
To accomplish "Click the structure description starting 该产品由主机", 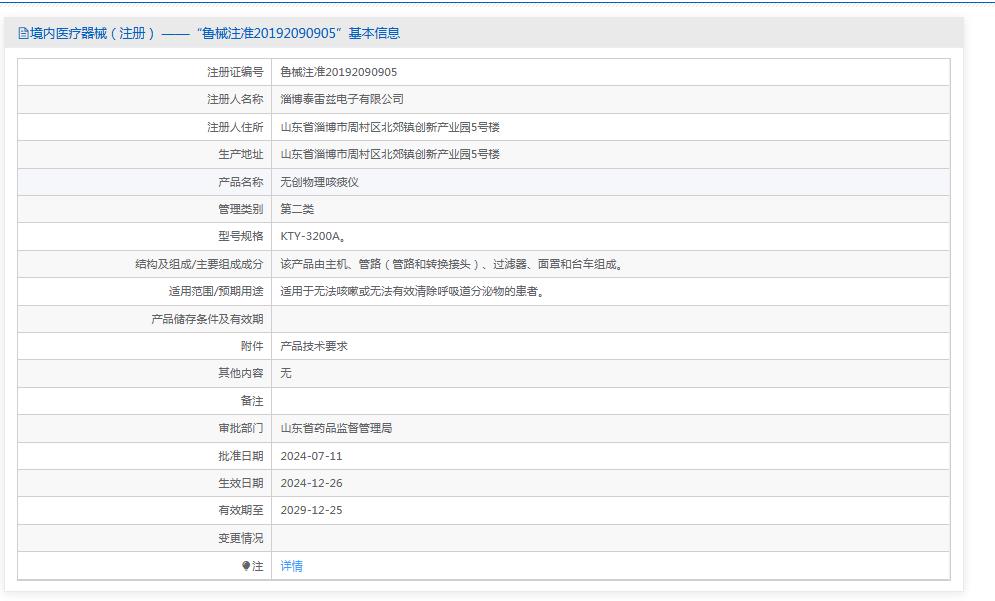I will tap(451, 264).
